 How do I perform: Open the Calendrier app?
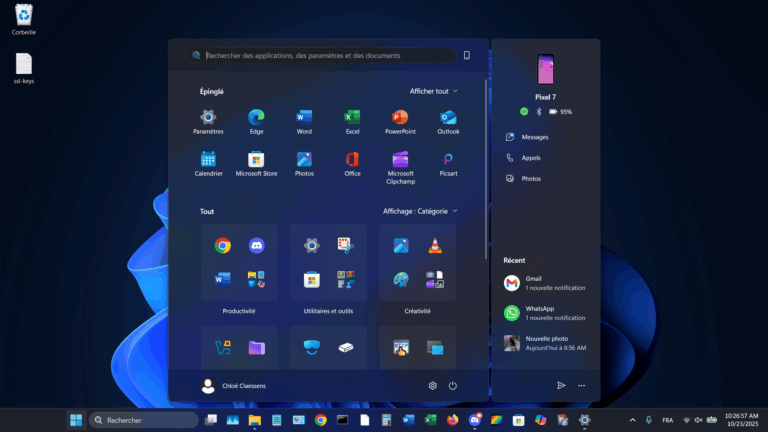tap(208, 164)
